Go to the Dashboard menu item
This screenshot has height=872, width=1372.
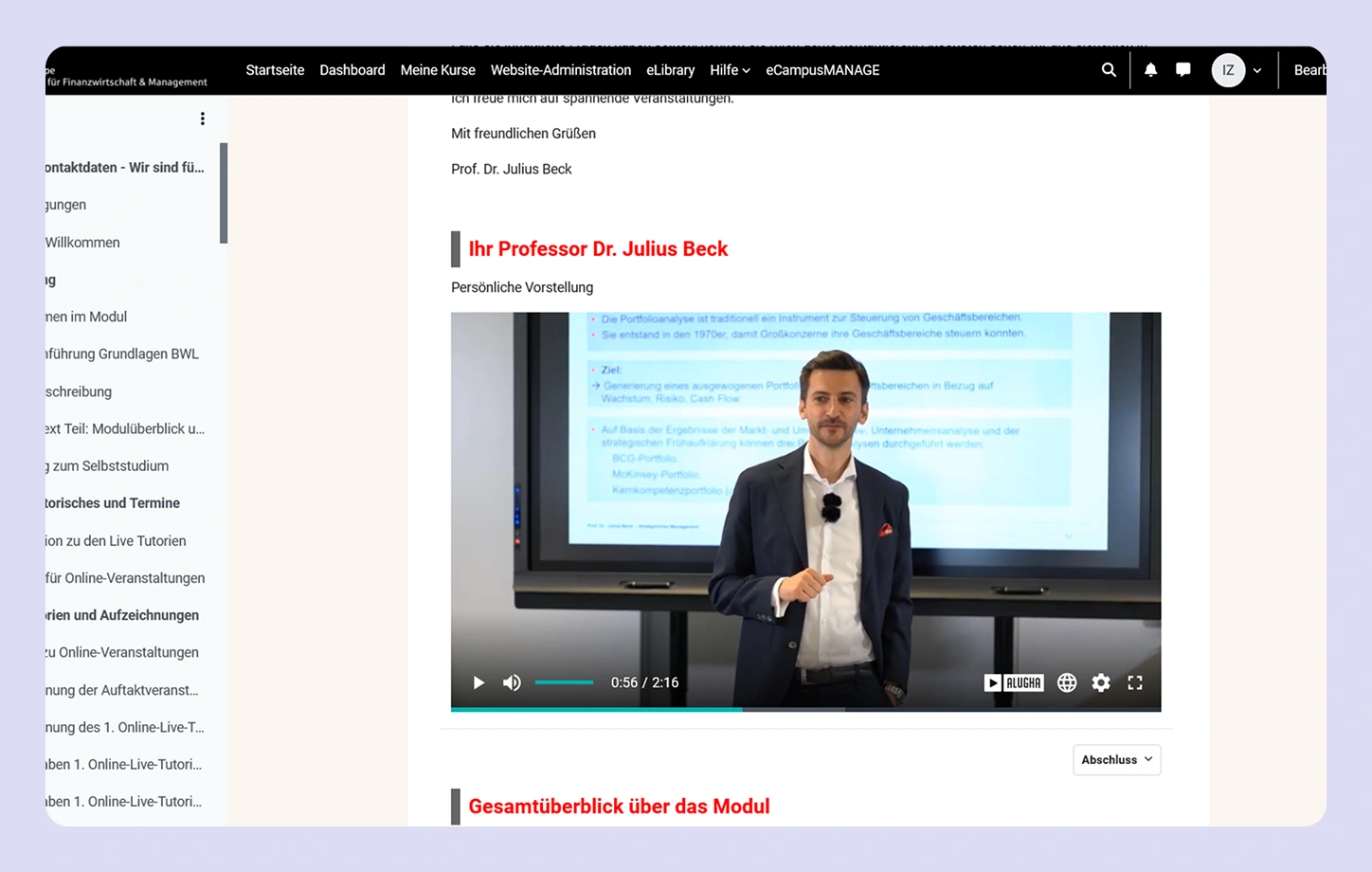(352, 70)
